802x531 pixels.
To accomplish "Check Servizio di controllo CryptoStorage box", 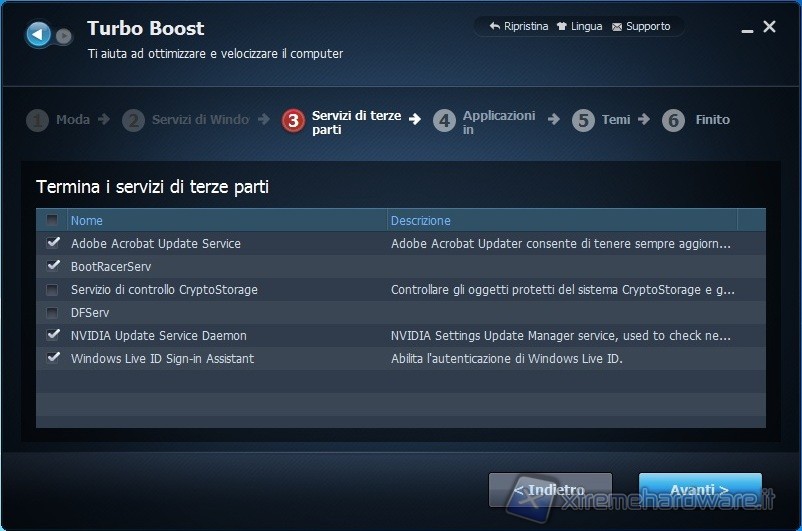I will click(53, 289).
